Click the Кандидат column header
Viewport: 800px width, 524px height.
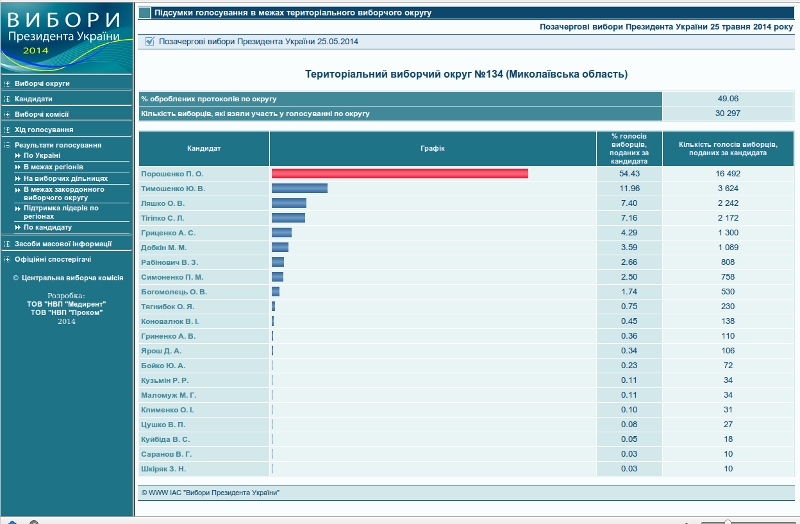click(204, 148)
